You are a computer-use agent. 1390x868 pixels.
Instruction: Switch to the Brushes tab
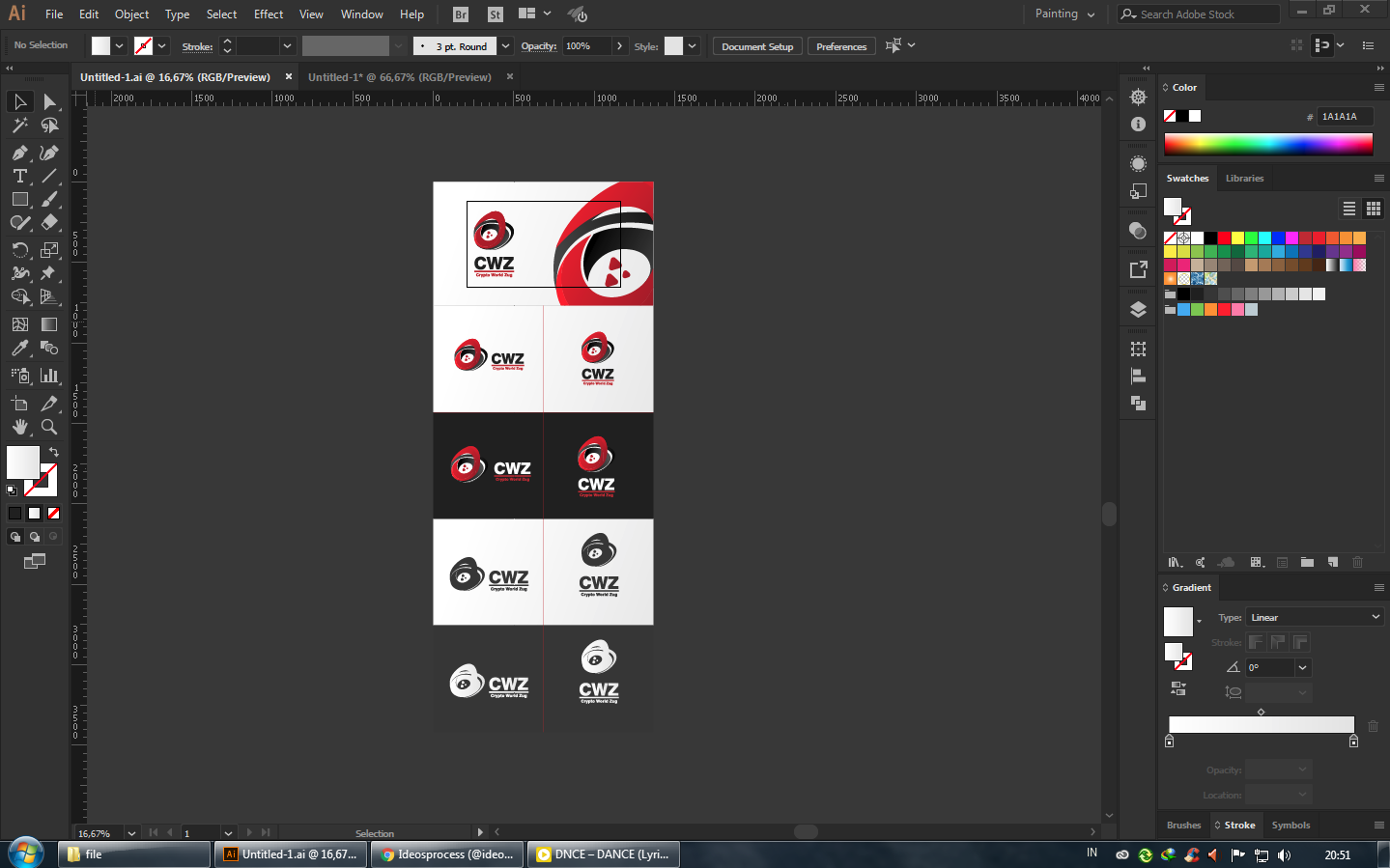1183,826
